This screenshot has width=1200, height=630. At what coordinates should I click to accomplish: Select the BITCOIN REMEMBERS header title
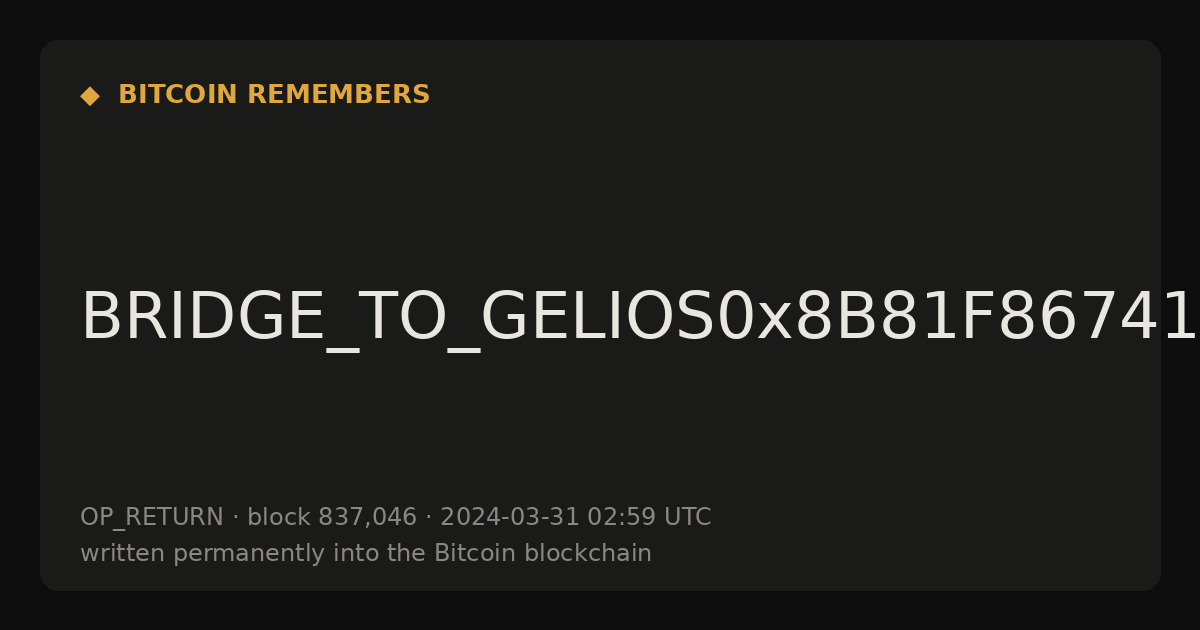[x=274, y=95]
